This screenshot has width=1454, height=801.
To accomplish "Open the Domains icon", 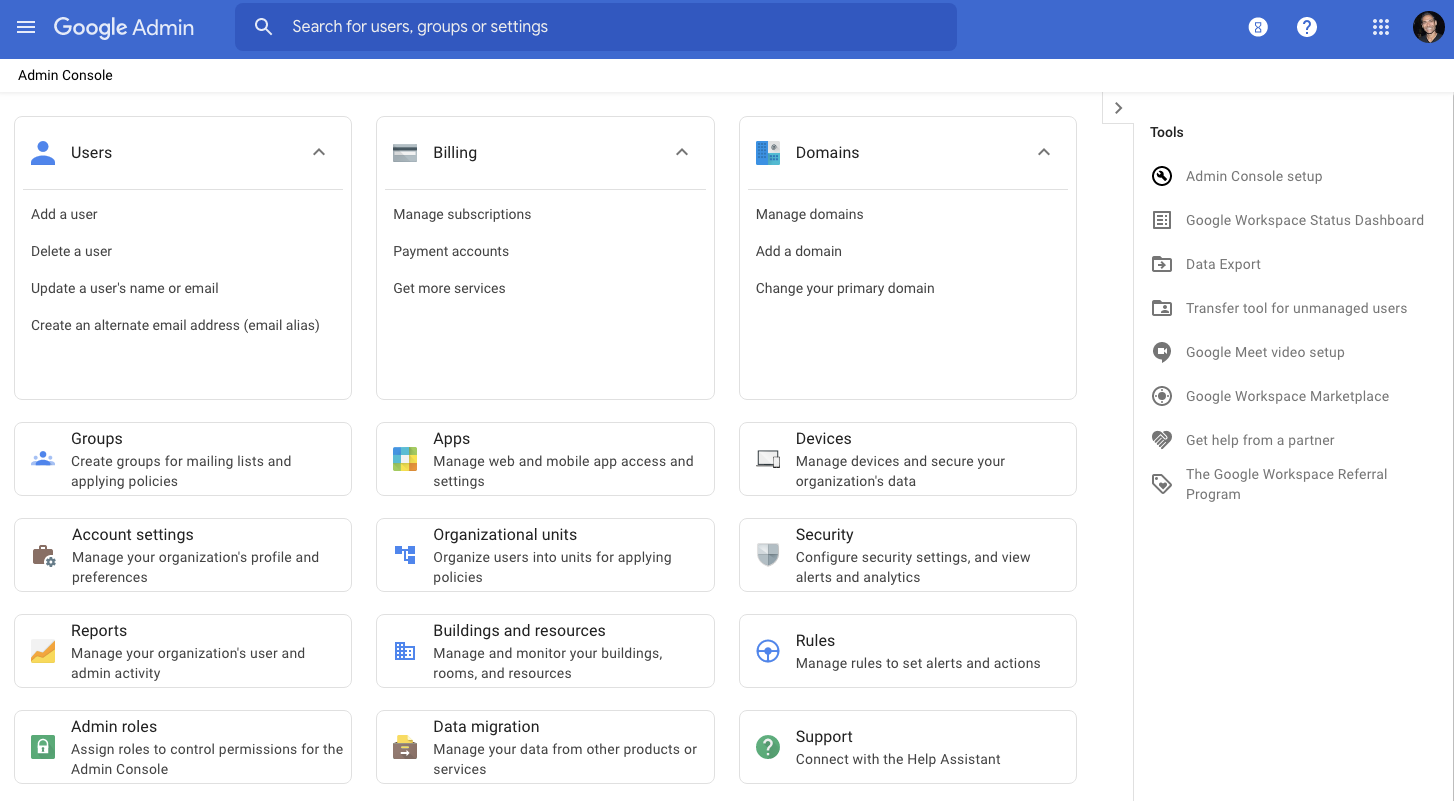I will coord(767,152).
